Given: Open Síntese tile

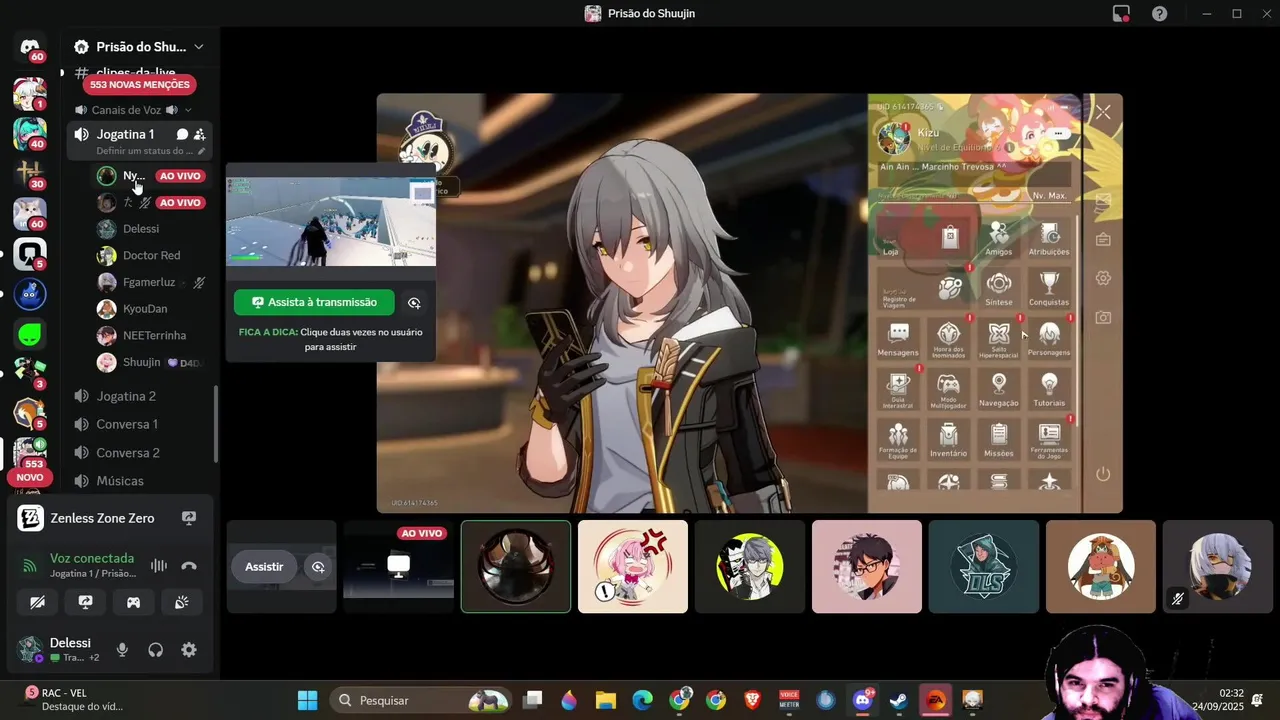Looking at the screenshot, I should [998, 289].
